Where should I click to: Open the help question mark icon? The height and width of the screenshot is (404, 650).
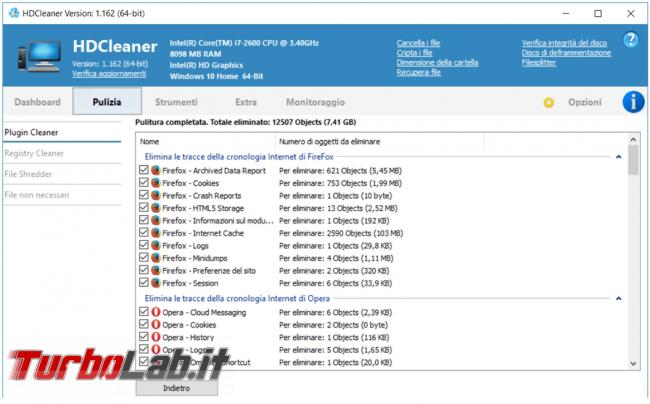tap(631, 40)
